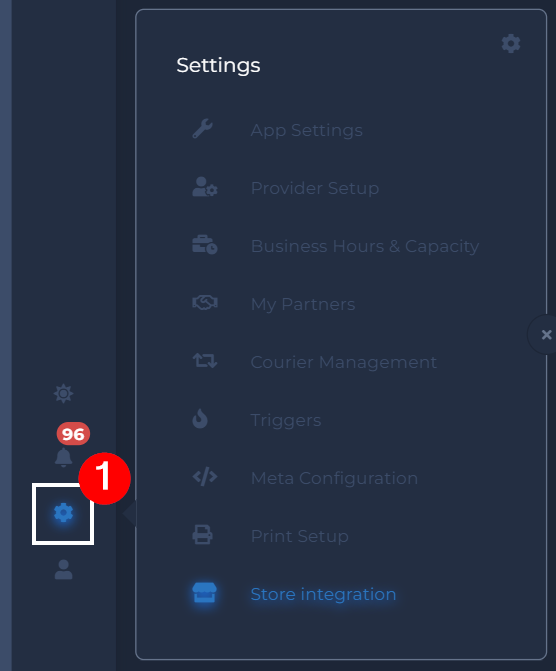This screenshot has width=556, height=671.
Task: Click the Print Setup printer icon
Action: 202,534
